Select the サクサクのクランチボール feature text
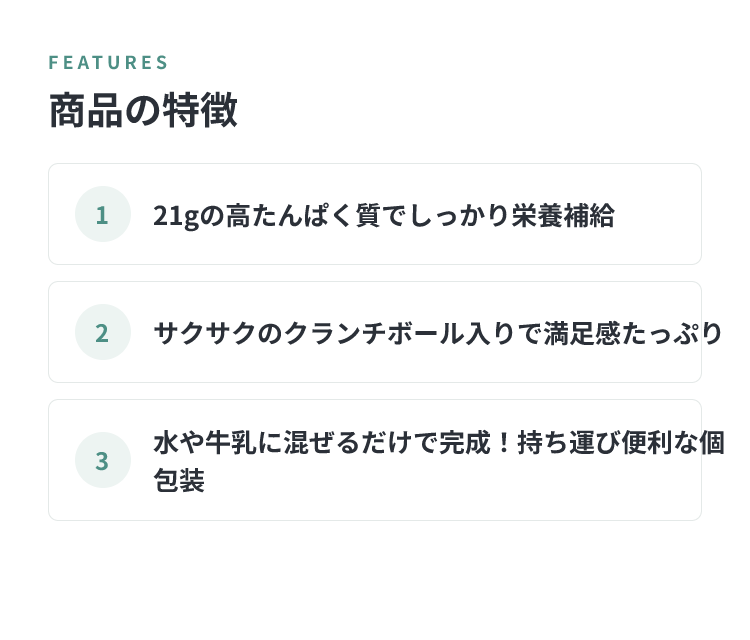Screen dimensions: 750x640 coord(438,333)
